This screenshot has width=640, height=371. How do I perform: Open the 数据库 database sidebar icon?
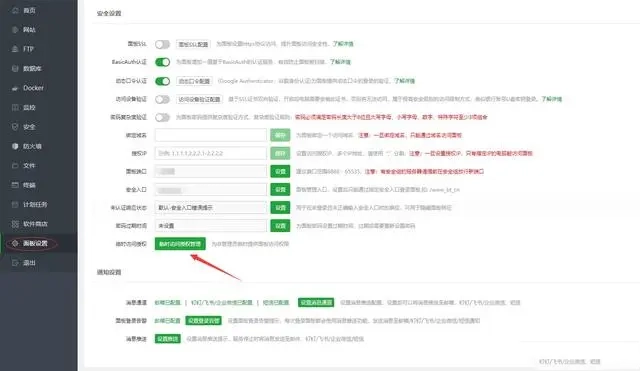click(15, 69)
